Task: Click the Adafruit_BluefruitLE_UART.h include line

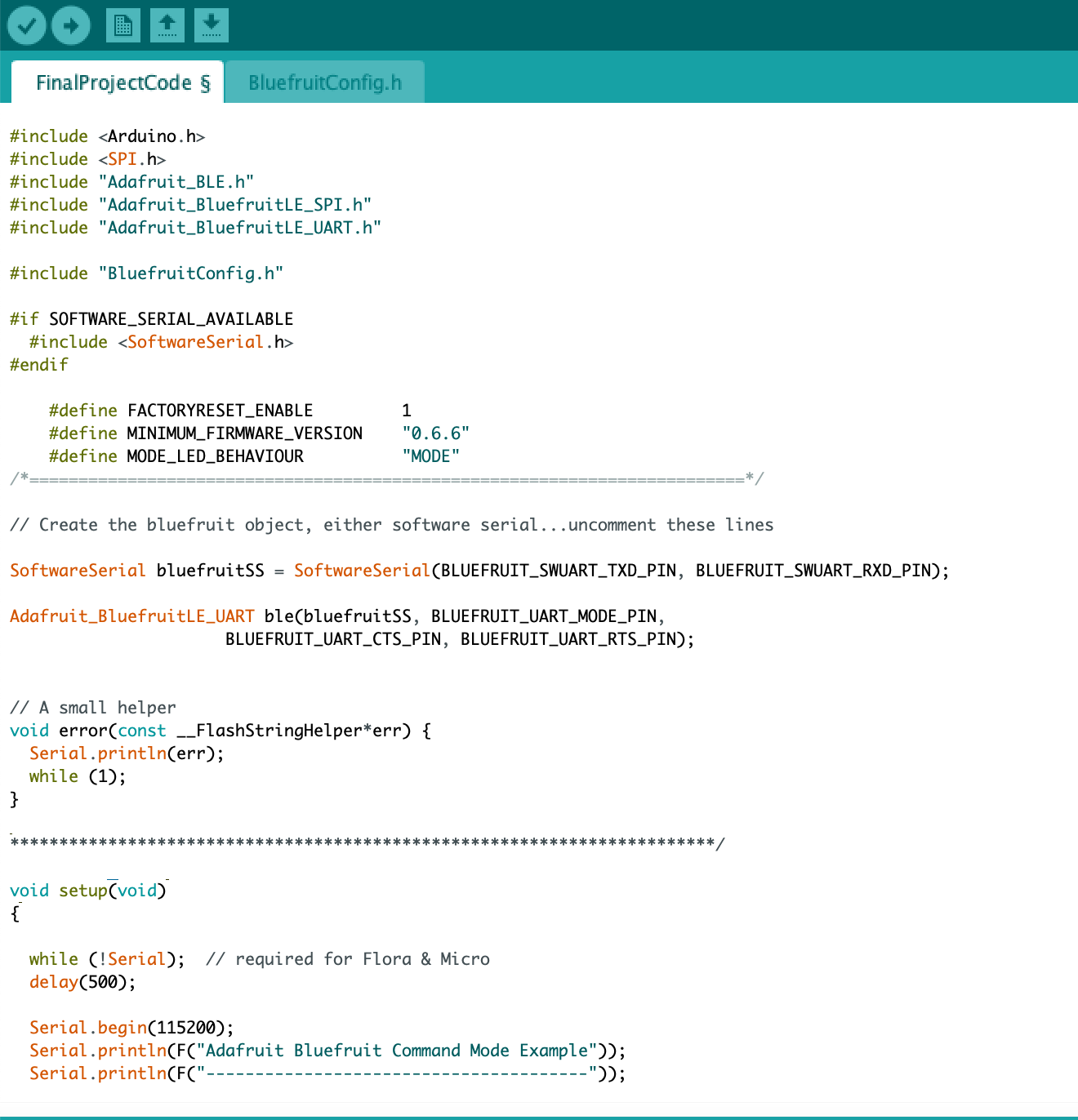Action: 196,228
